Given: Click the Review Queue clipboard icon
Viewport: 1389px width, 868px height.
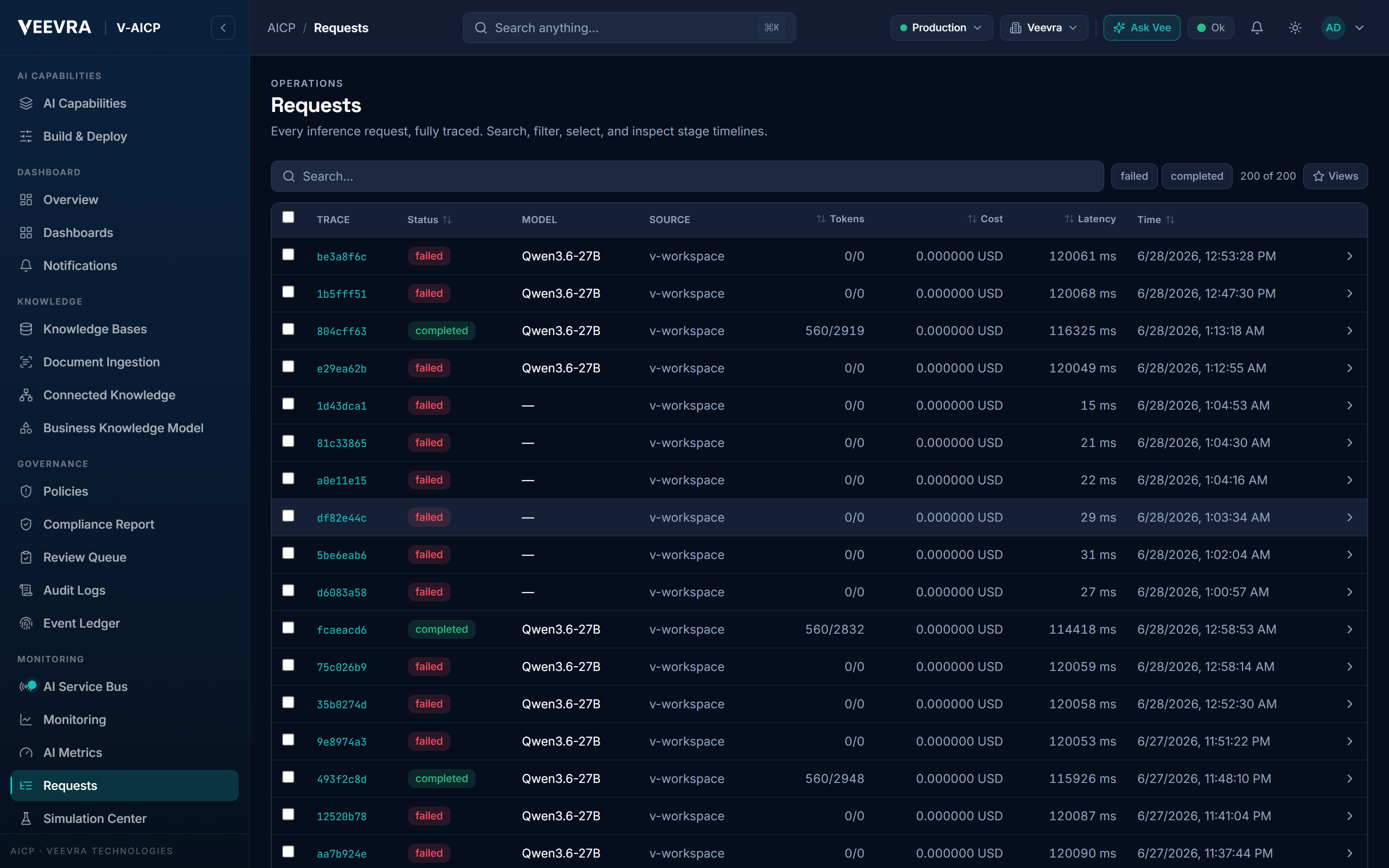Looking at the screenshot, I should click(x=26, y=557).
